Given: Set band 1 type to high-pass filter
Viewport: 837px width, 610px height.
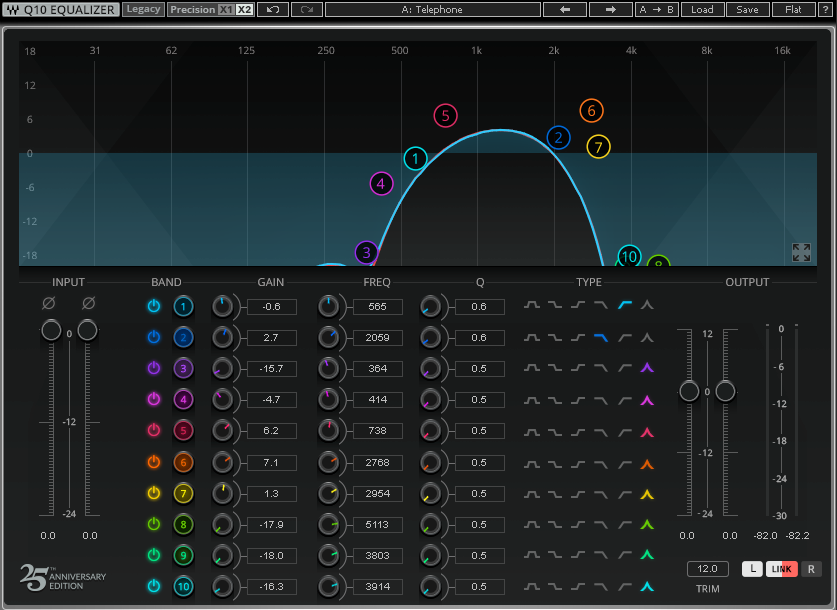Looking at the screenshot, I should (625, 305).
